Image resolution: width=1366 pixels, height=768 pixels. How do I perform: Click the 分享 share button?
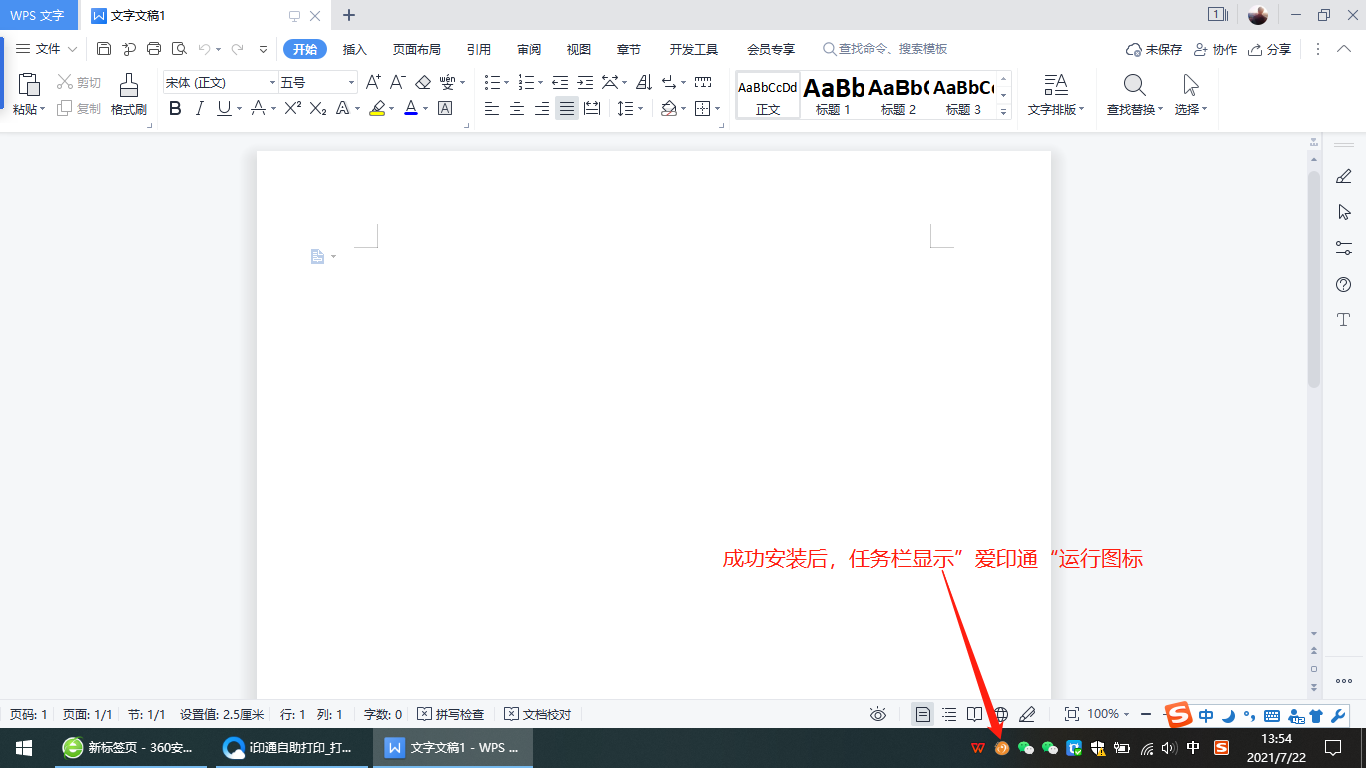1270,49
